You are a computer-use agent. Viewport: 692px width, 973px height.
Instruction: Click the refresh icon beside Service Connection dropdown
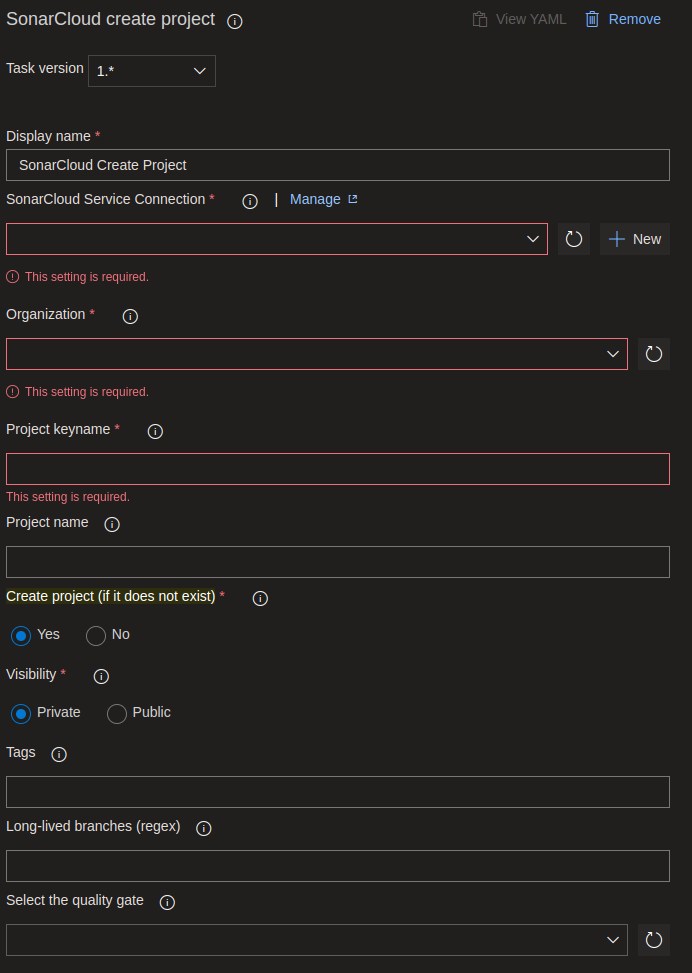pos(574,239)
